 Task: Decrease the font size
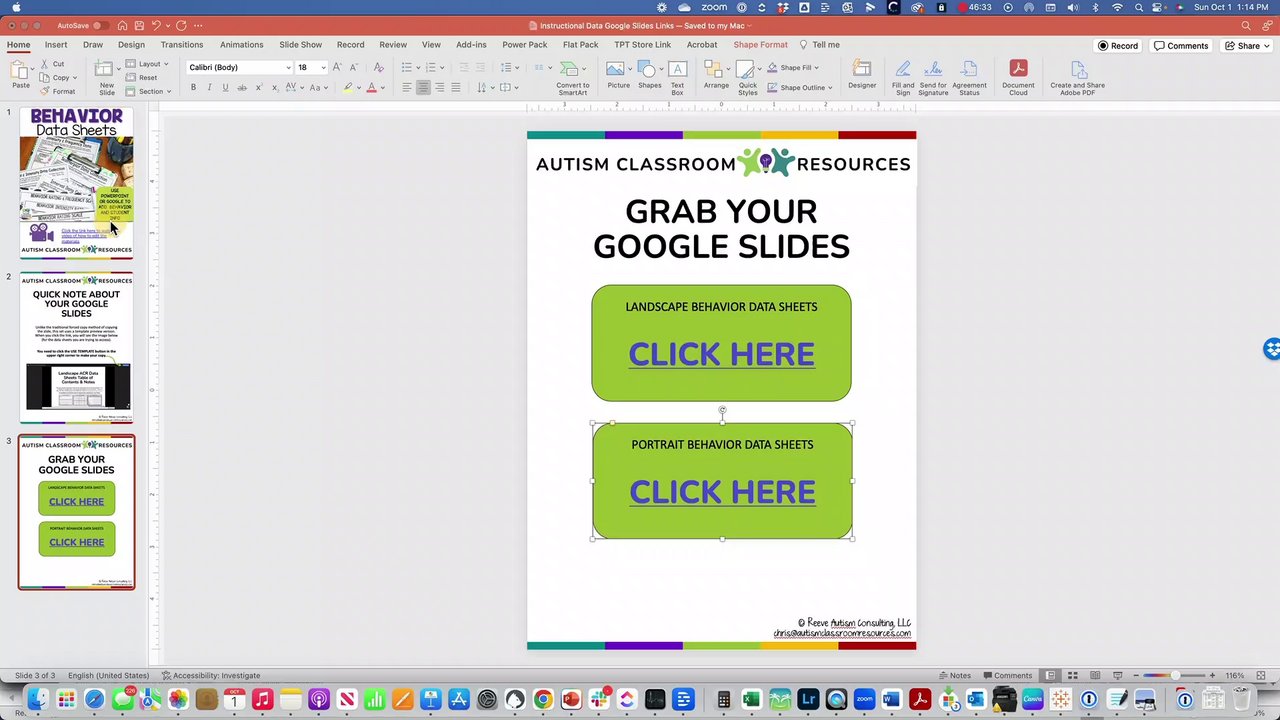353,67
